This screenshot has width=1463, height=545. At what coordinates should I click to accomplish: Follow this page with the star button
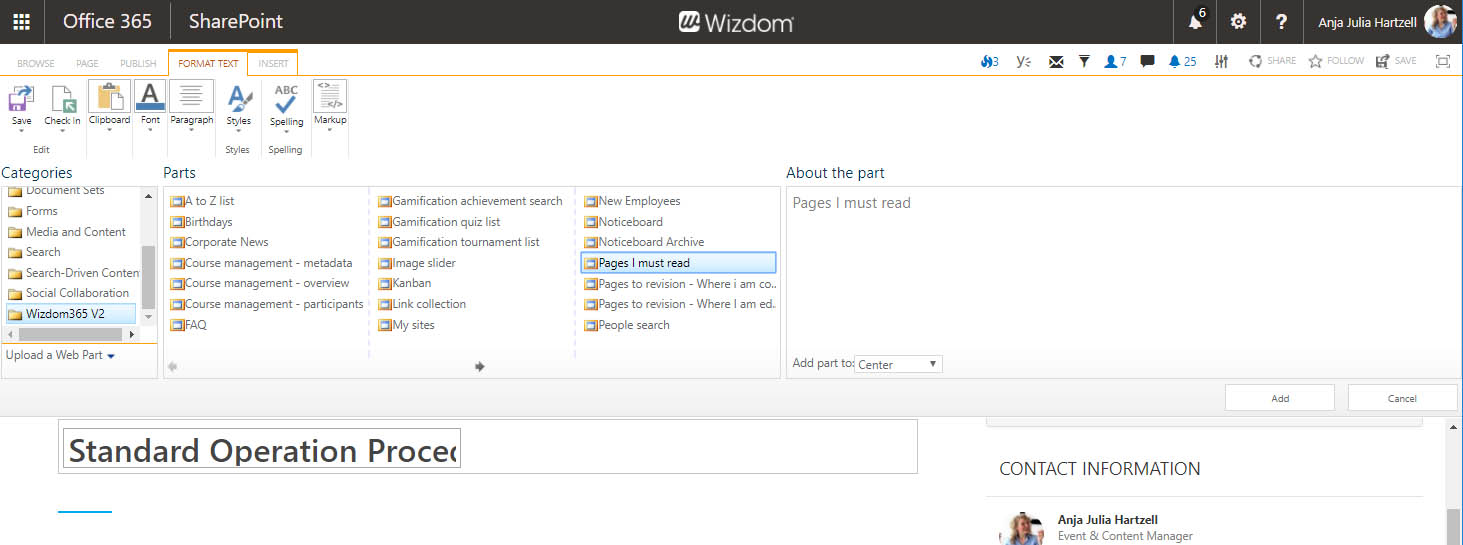pyautogui.click(x=1336, y=61)
